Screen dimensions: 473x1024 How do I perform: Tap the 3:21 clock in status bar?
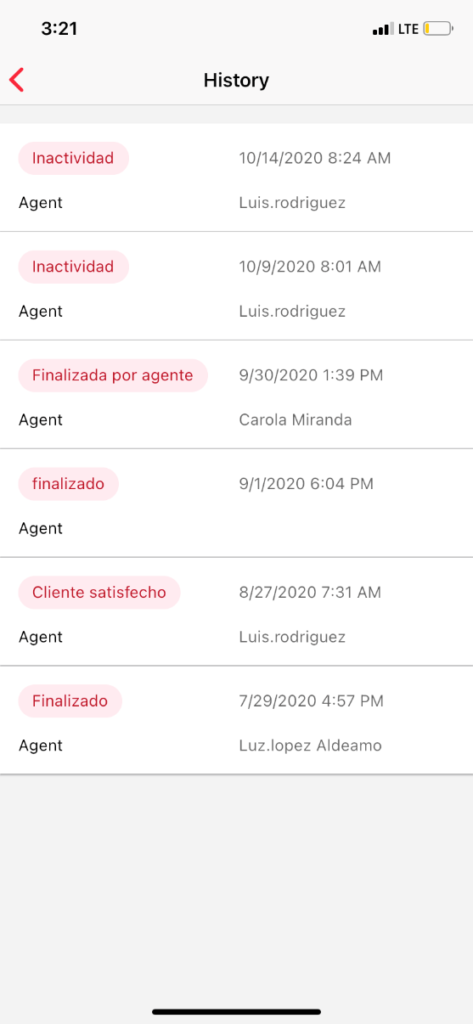pyautogui.click(x=59, y=29)
